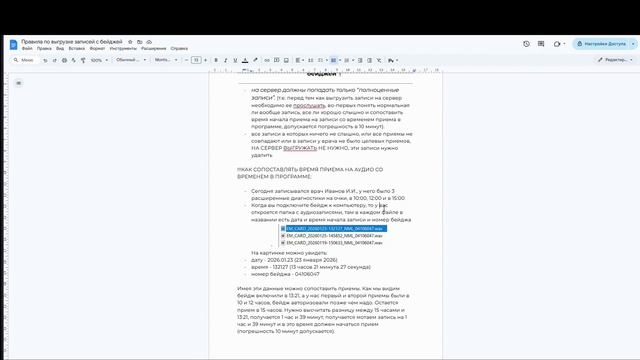Decrease the font size
Image resolution: width=640 pixels, height=360 pixels.
[x=187, y=60]
